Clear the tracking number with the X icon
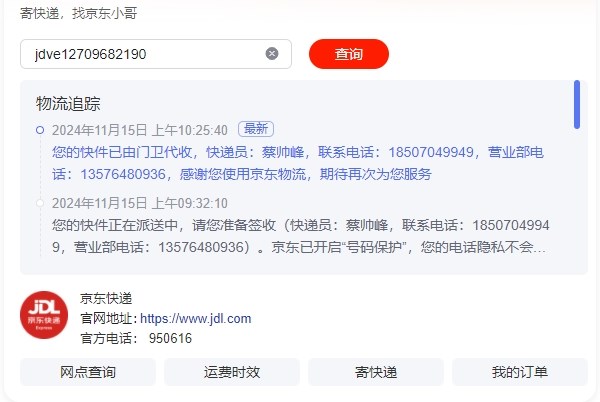The image size is (600, 402). (x=272, y=54)
